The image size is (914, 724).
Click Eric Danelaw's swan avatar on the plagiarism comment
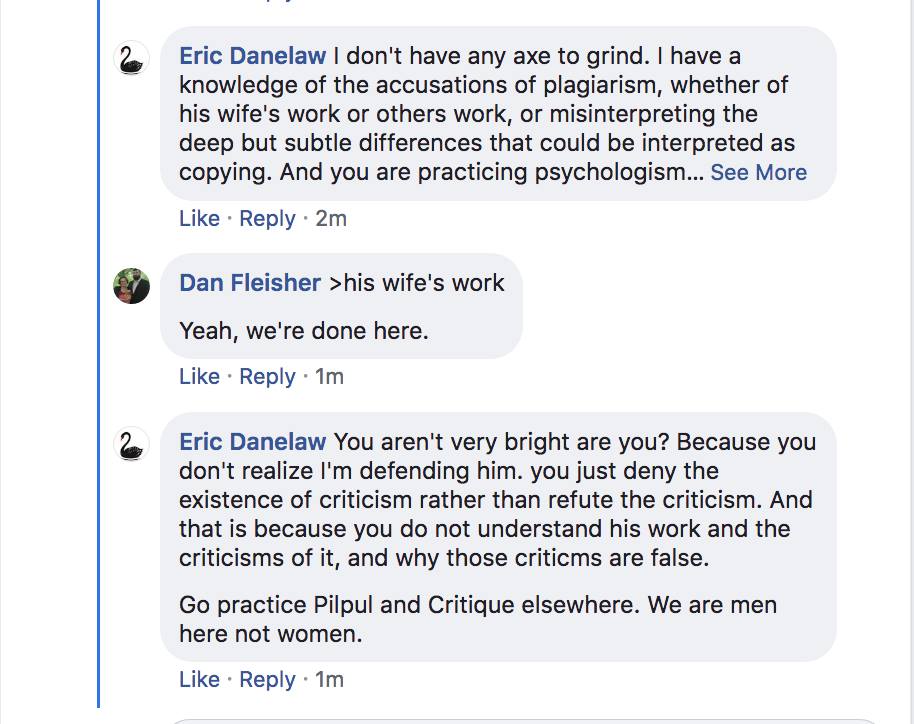[132, 59]
